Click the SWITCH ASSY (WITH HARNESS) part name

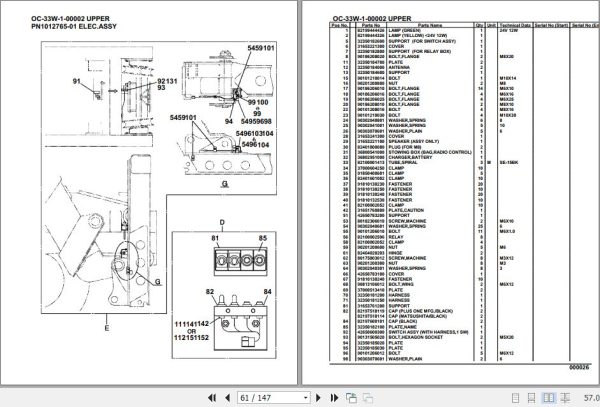[x=428, y=332]
